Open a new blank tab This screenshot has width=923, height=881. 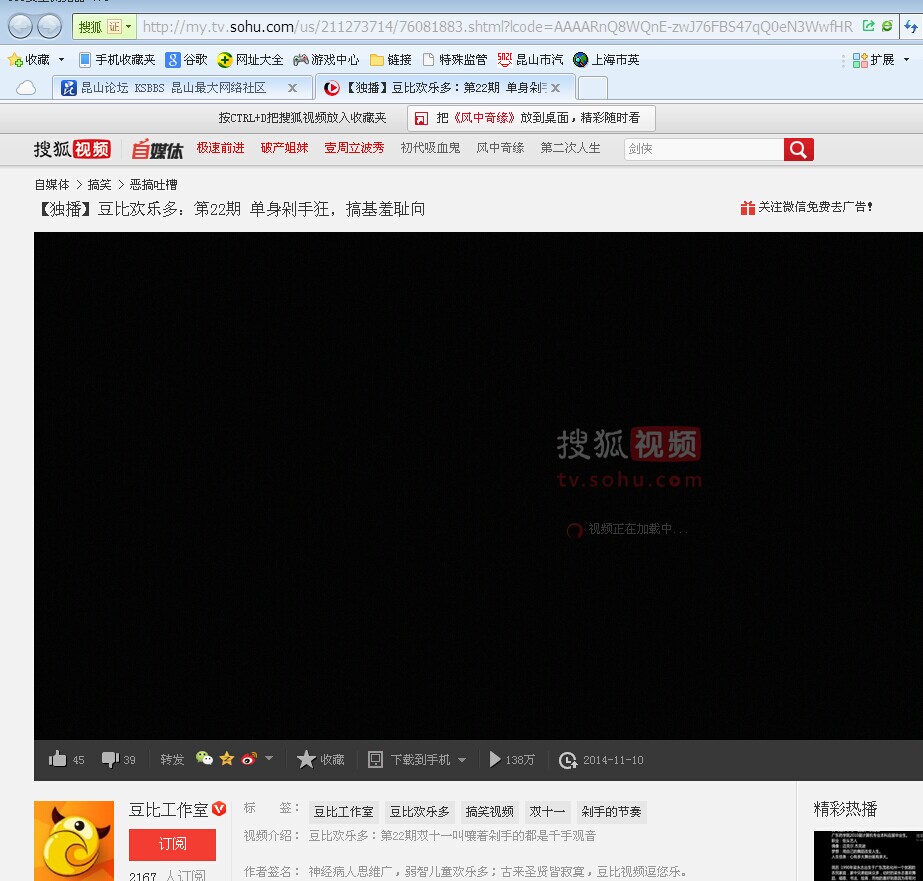coord(593,88)
